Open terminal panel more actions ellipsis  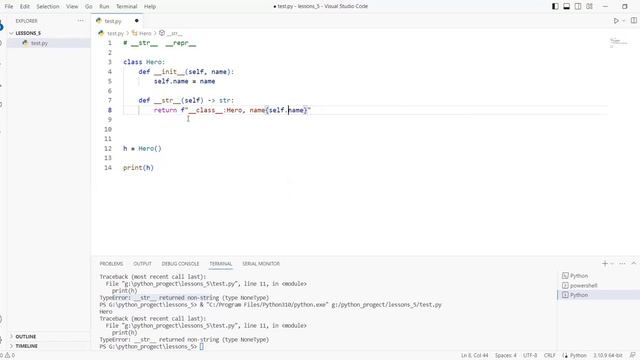(x=622, y=264)
